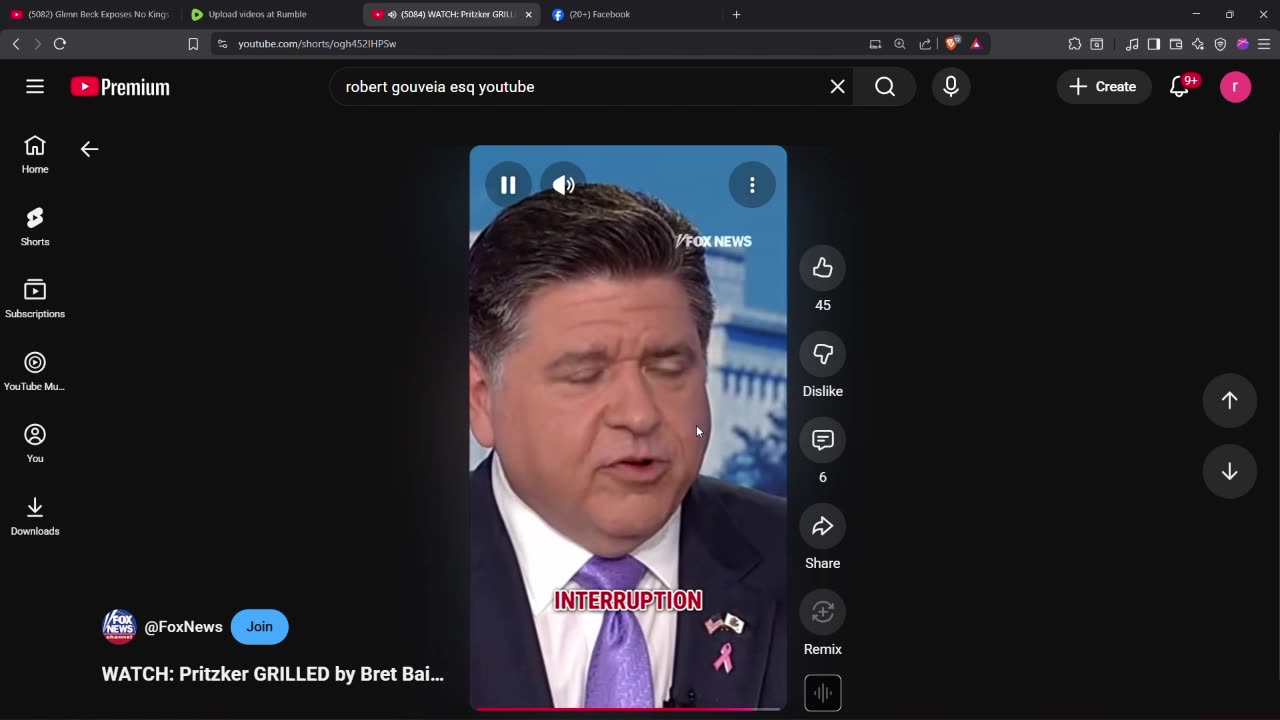Open a new browser tab

click(736, 14)
